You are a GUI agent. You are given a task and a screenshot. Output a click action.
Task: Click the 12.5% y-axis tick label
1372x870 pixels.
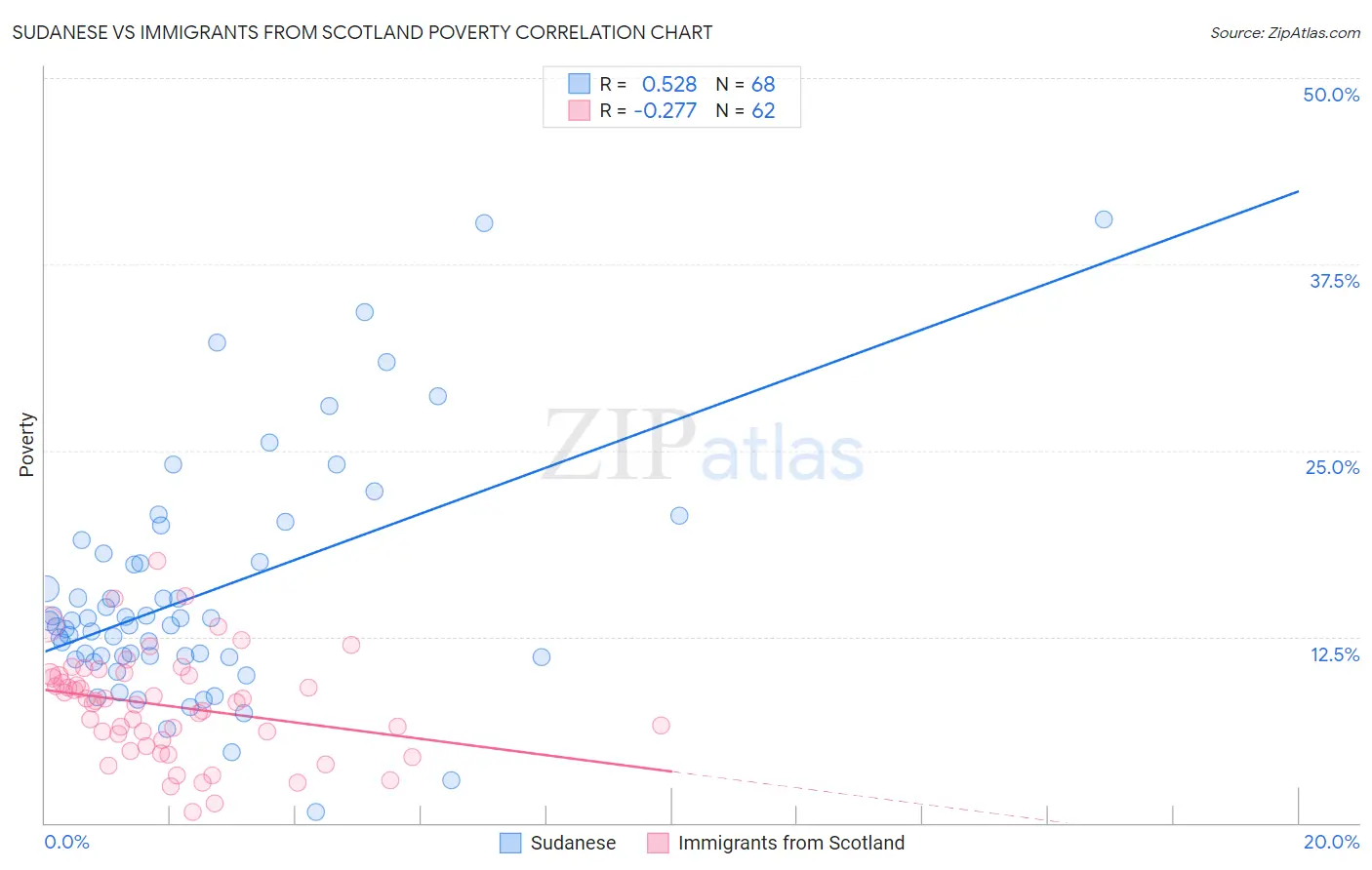point(1334,654)
